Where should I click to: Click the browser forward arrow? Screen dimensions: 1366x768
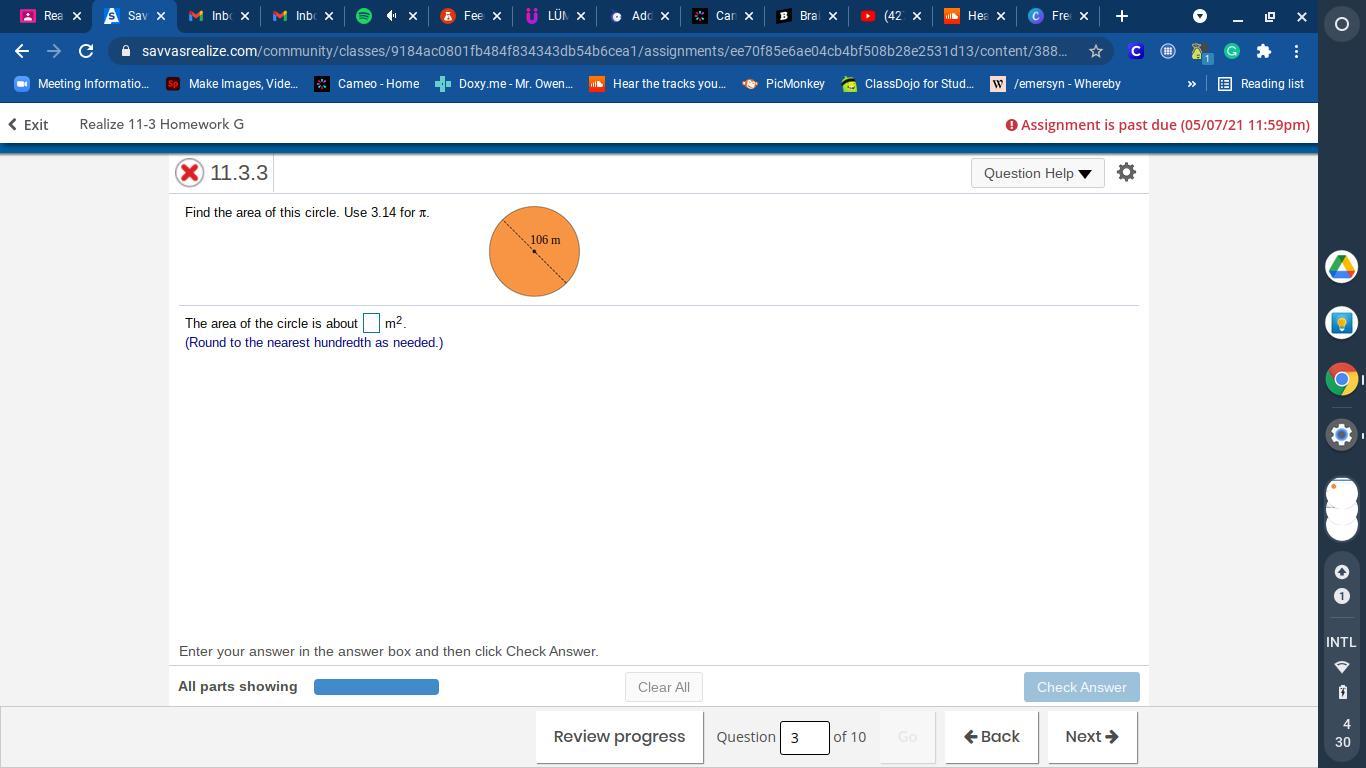54,51
